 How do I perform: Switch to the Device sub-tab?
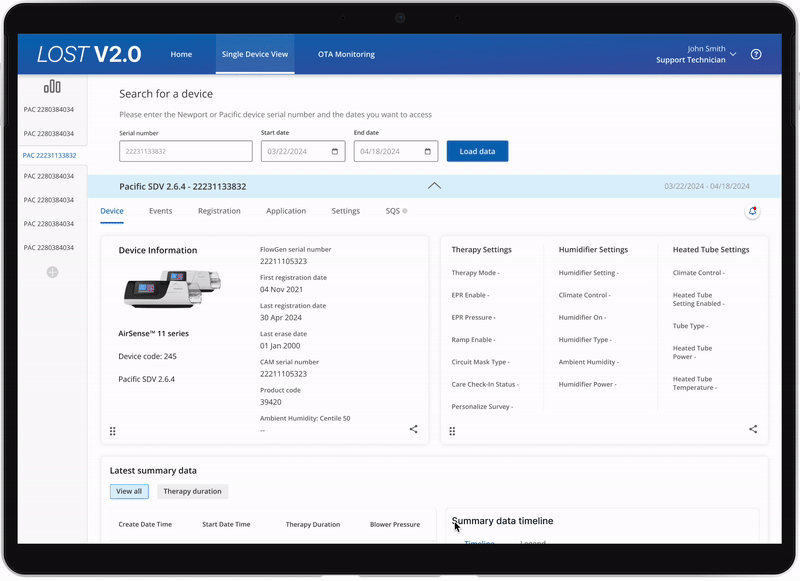click(112, 211)
